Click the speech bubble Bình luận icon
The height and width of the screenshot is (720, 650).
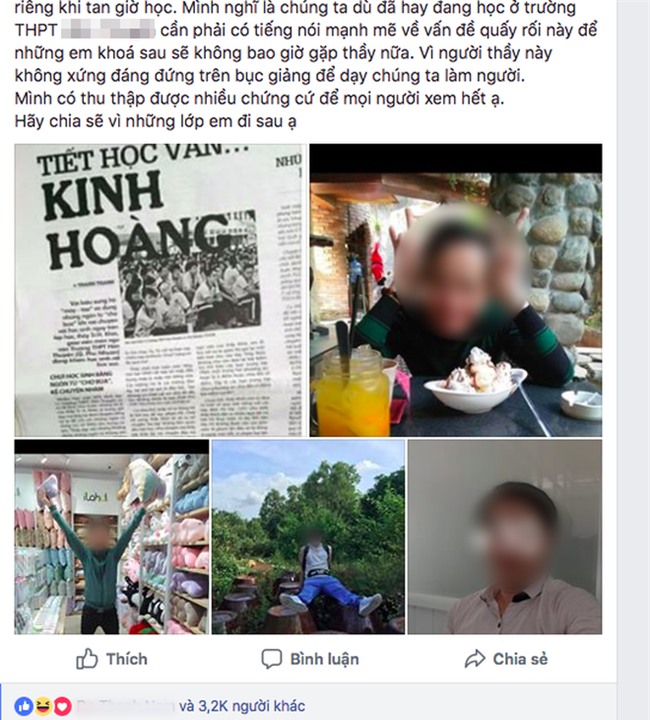click(271, 659)
